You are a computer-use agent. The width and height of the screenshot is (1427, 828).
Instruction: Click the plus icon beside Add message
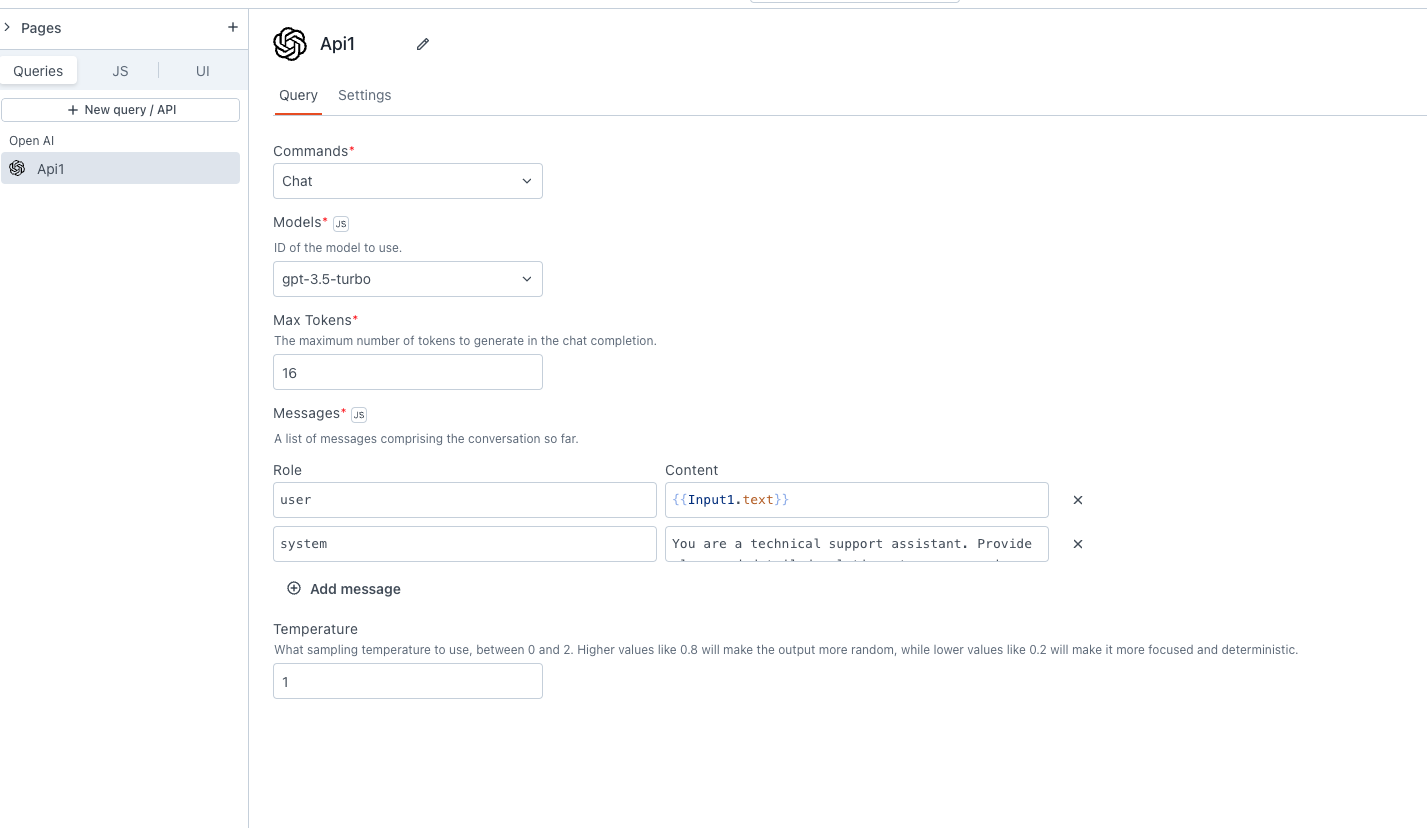(x=293, y=588)
